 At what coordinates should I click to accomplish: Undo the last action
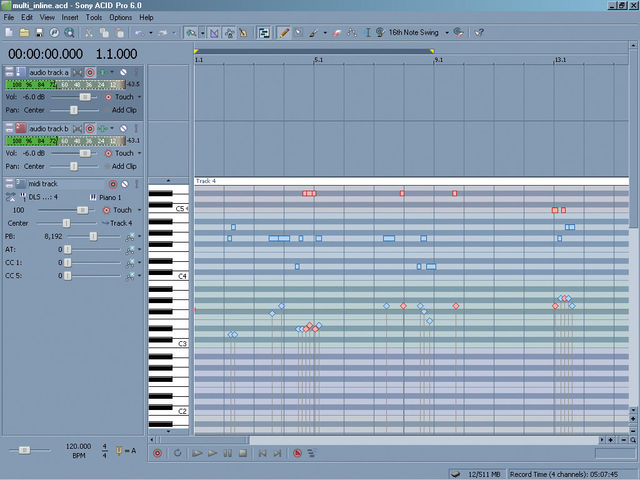coord(140,33)
